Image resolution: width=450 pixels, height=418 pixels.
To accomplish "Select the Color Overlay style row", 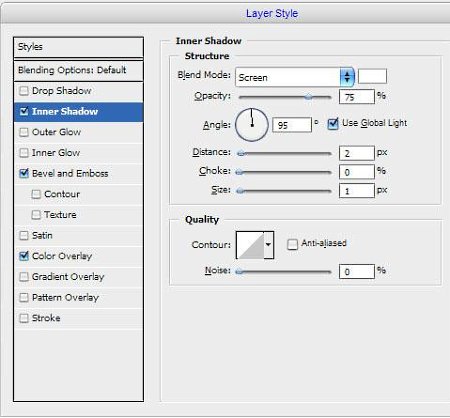I will 79,256.
